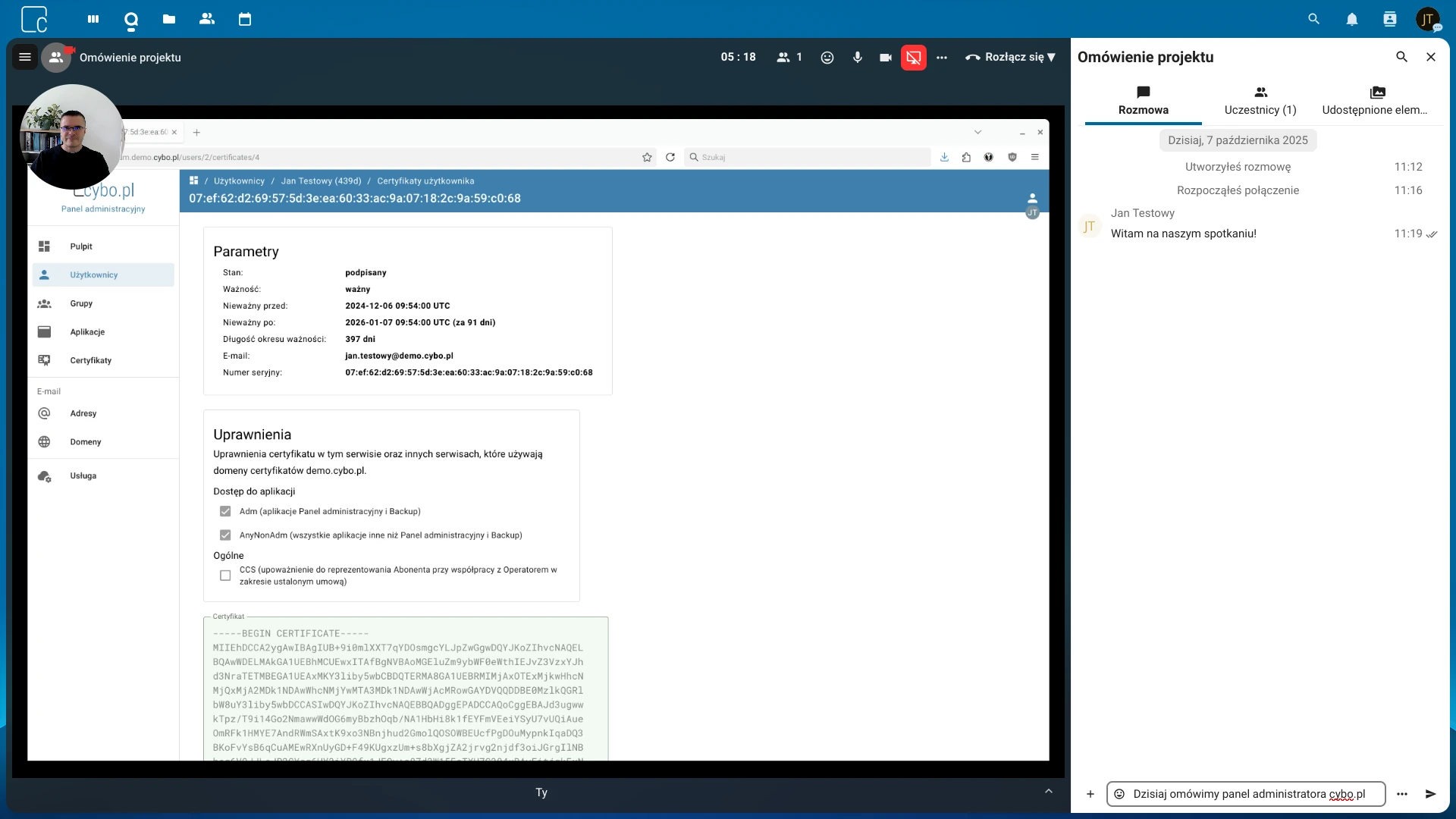The image size is (1456, 819).
Task: Switch to Udostępnione elementy tab
Action: tap(1375, 101)
